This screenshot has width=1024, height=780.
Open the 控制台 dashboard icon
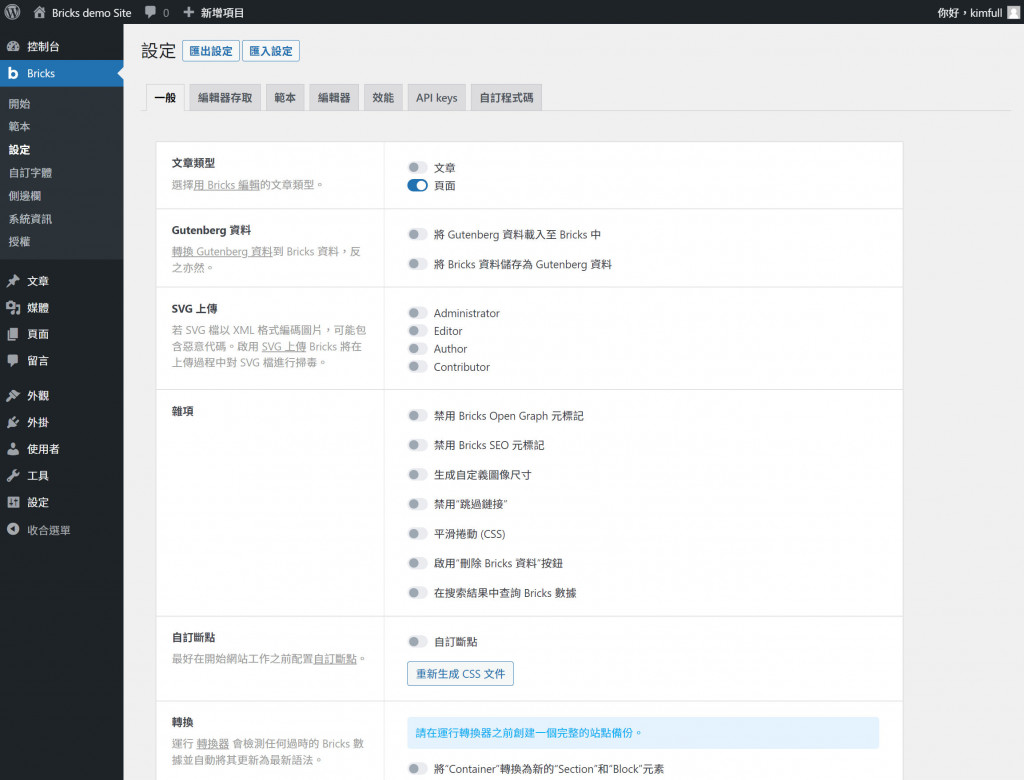(x=13, y=46)
